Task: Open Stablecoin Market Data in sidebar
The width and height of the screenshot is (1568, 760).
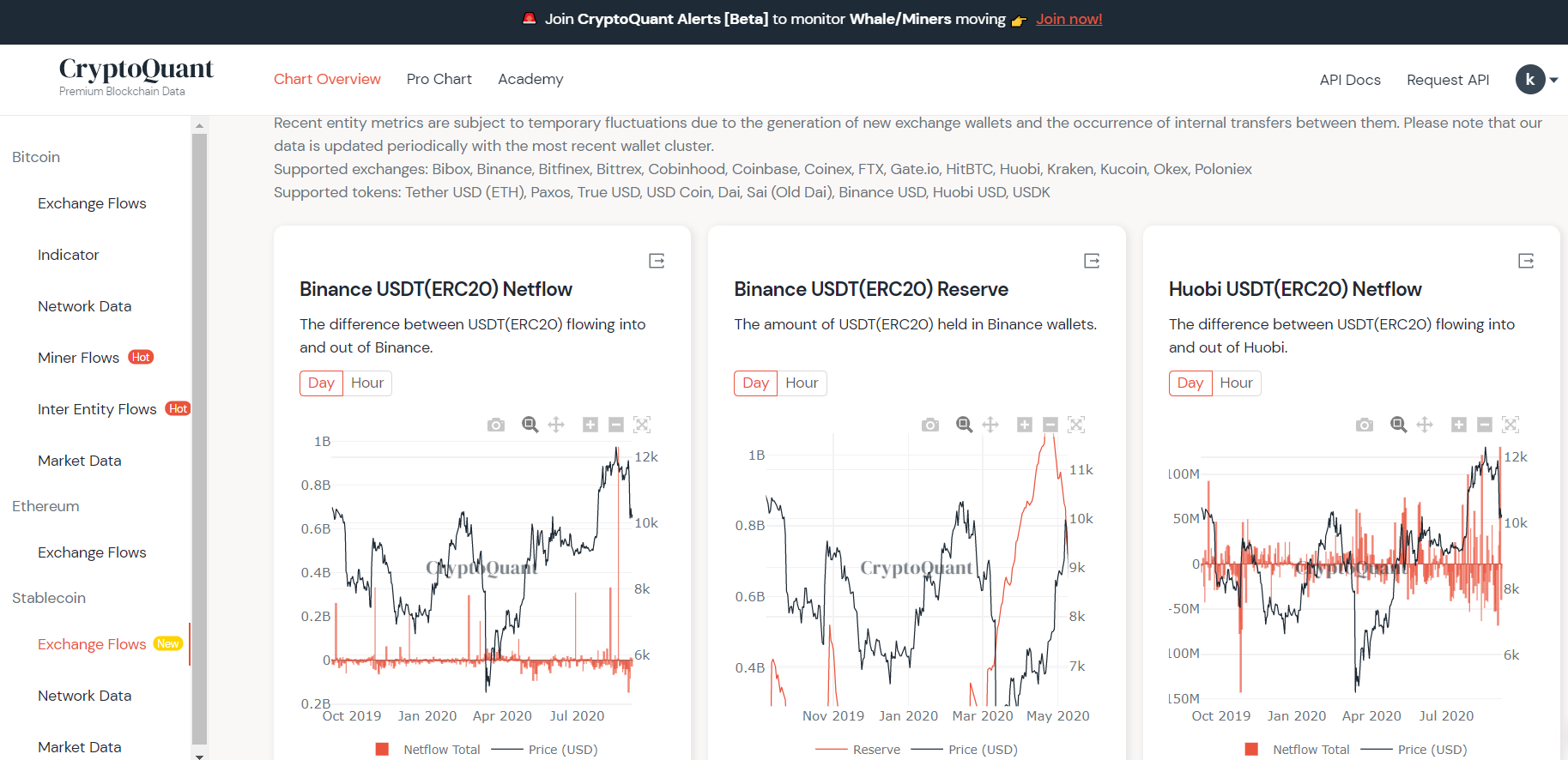Action: [x=80, y=747]
